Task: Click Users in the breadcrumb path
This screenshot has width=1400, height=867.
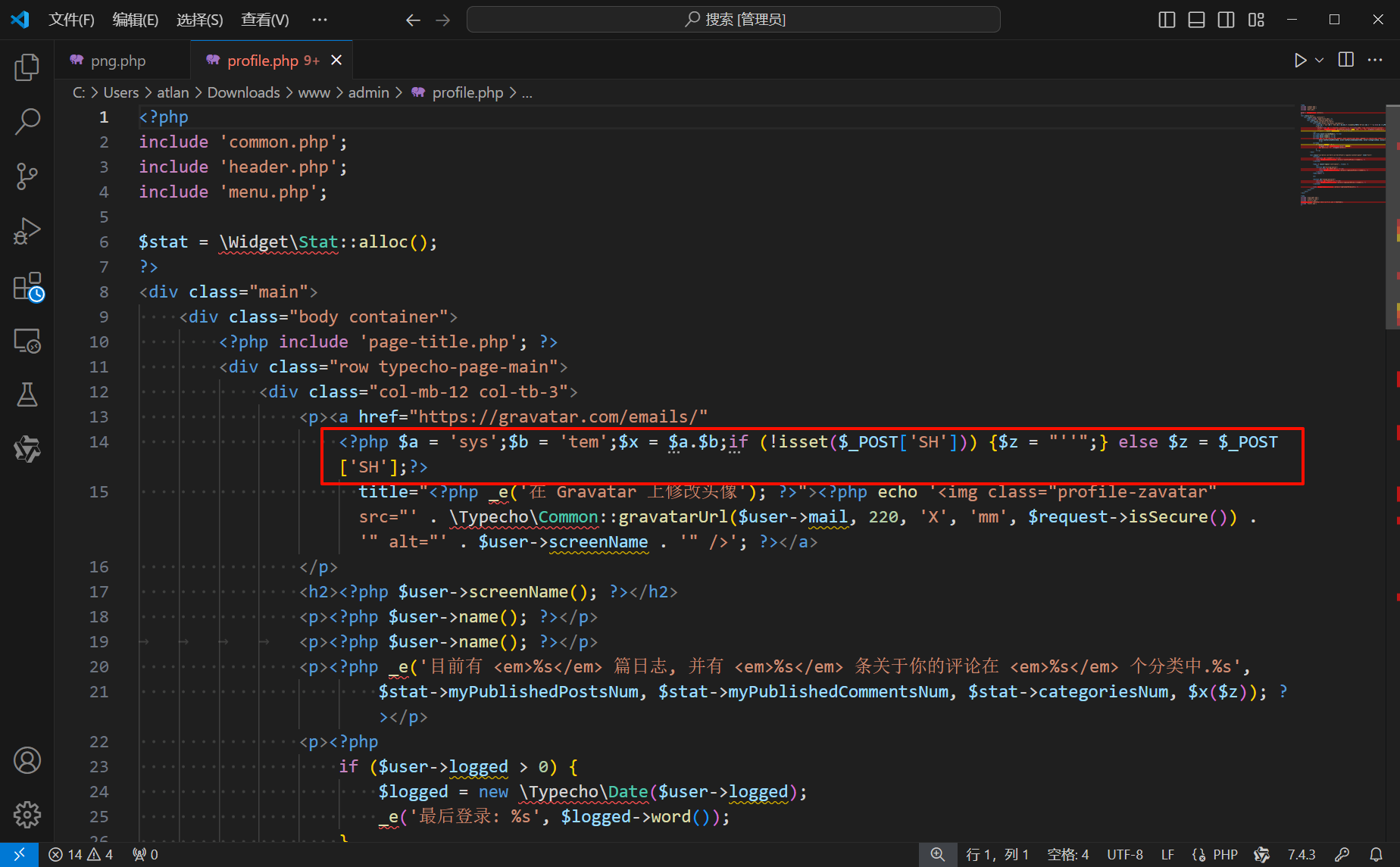Action: pos(121,92)
